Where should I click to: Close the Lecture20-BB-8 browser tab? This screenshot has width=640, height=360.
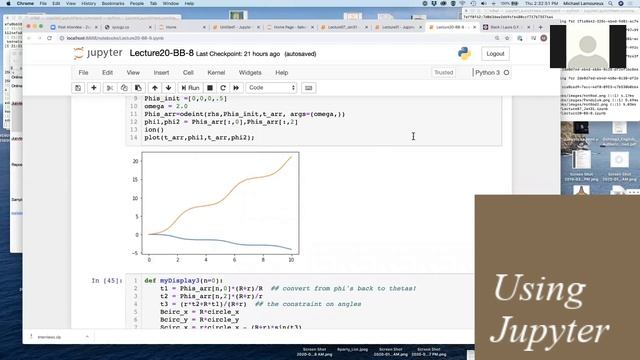(474, 27)
